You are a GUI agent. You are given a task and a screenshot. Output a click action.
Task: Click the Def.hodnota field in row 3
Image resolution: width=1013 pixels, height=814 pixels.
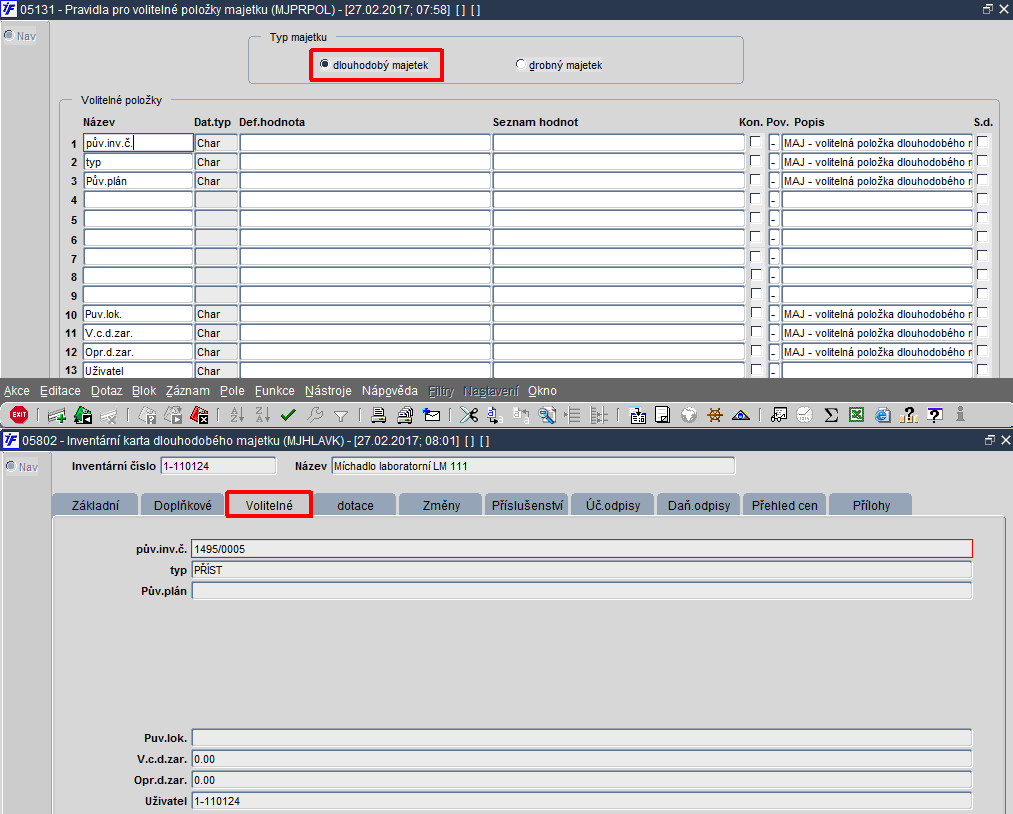(x=365, y=181)
